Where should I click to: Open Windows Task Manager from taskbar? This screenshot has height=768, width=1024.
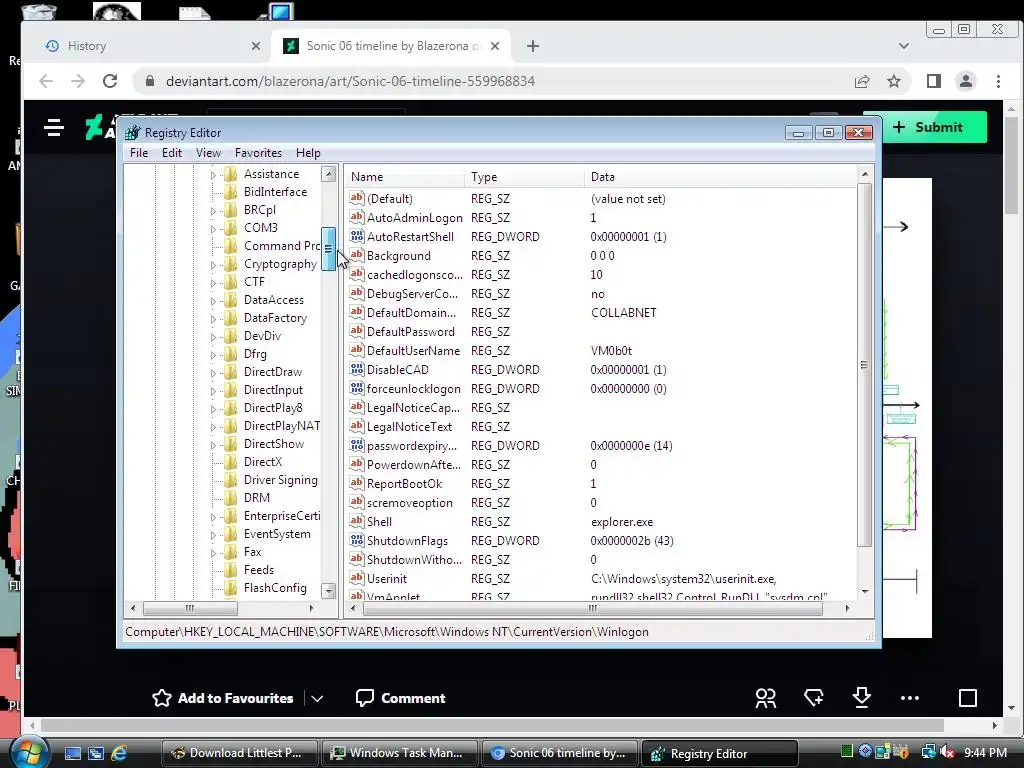click(398, 753)
